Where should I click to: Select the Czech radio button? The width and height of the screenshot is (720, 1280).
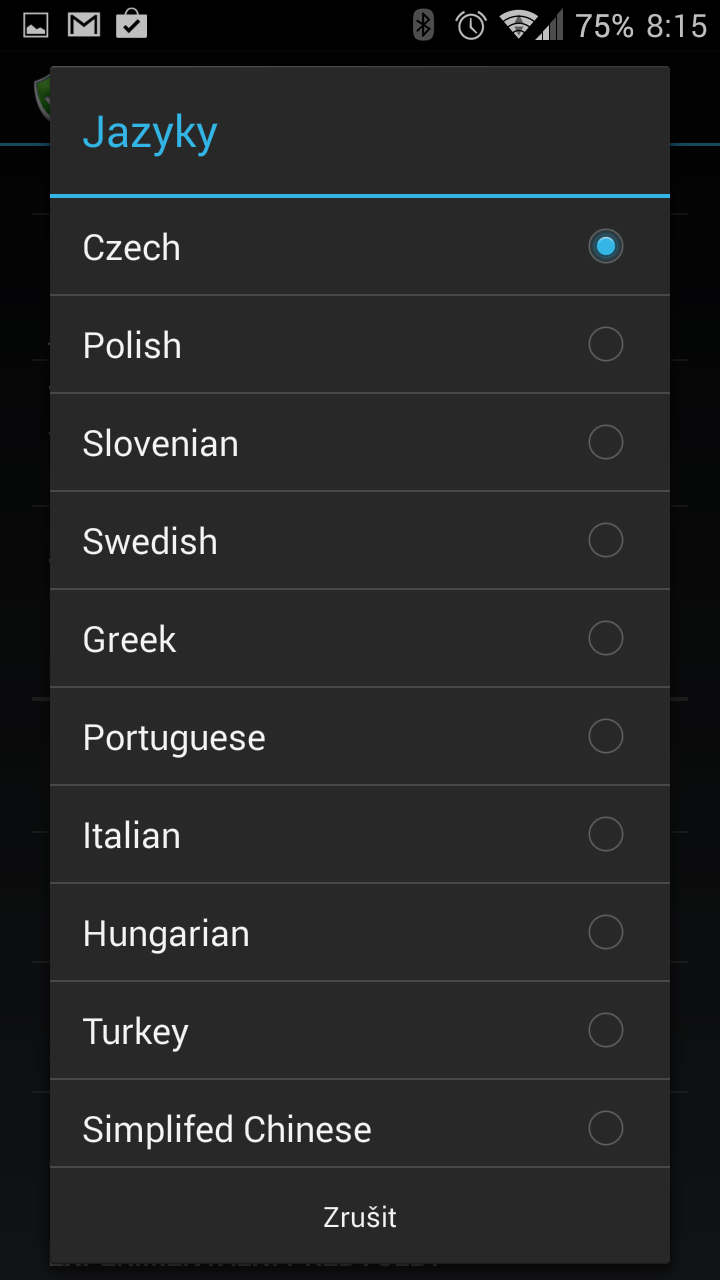pos(605,246)
